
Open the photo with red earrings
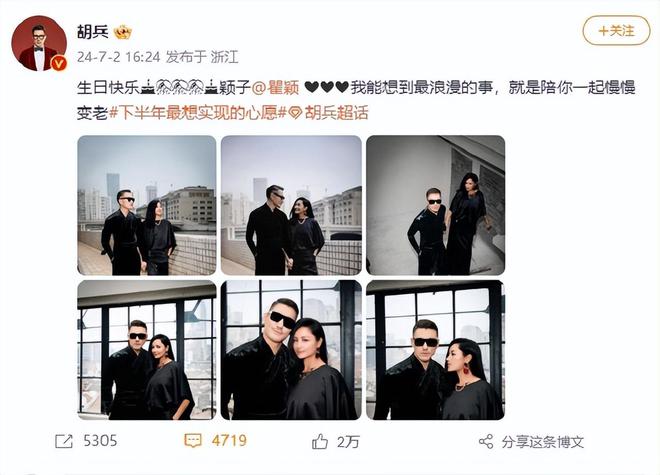[x=436, y=350]
